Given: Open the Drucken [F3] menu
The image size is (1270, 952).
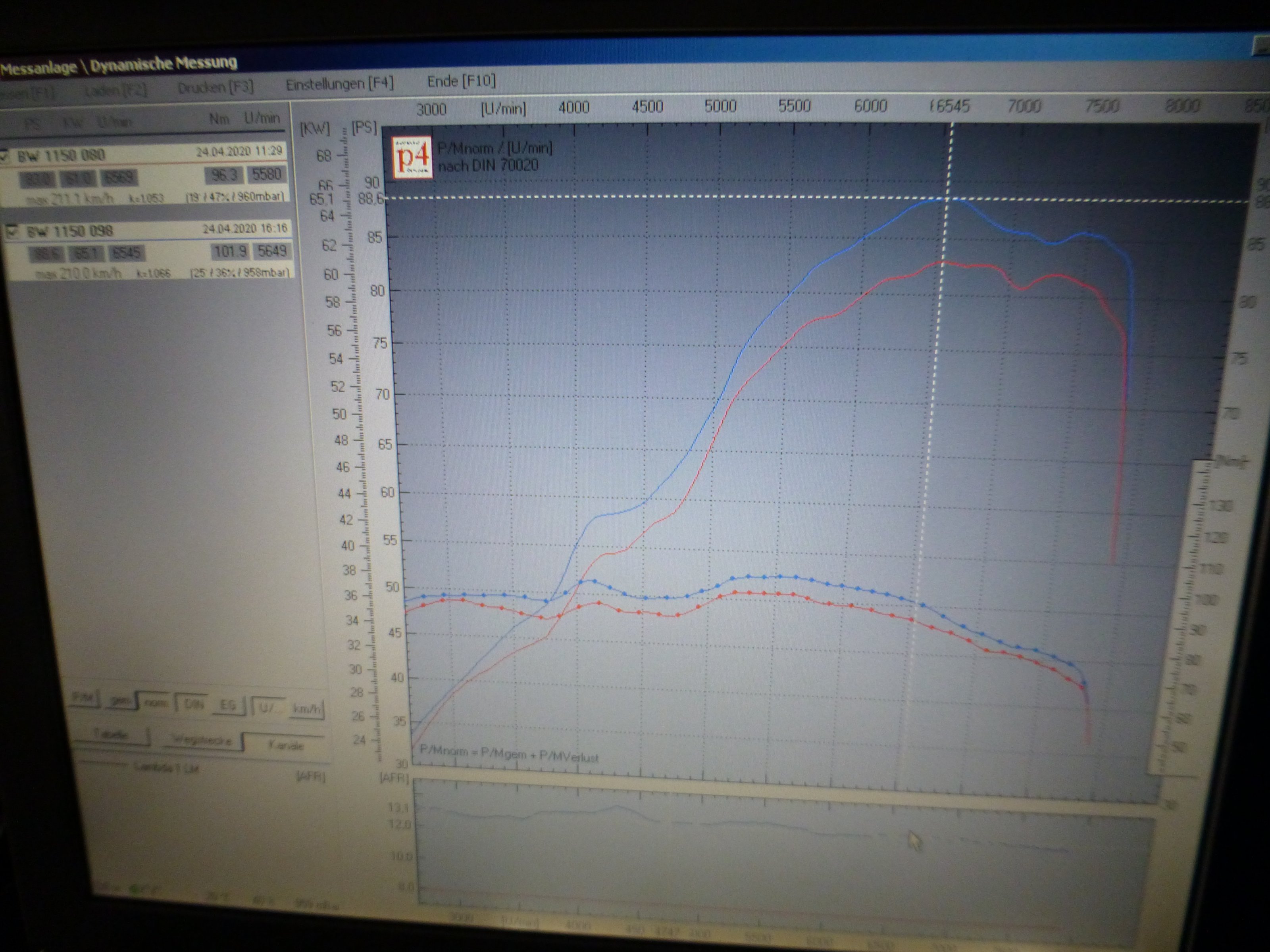Looking at the screenshot, I should click(x=215, y=87).
